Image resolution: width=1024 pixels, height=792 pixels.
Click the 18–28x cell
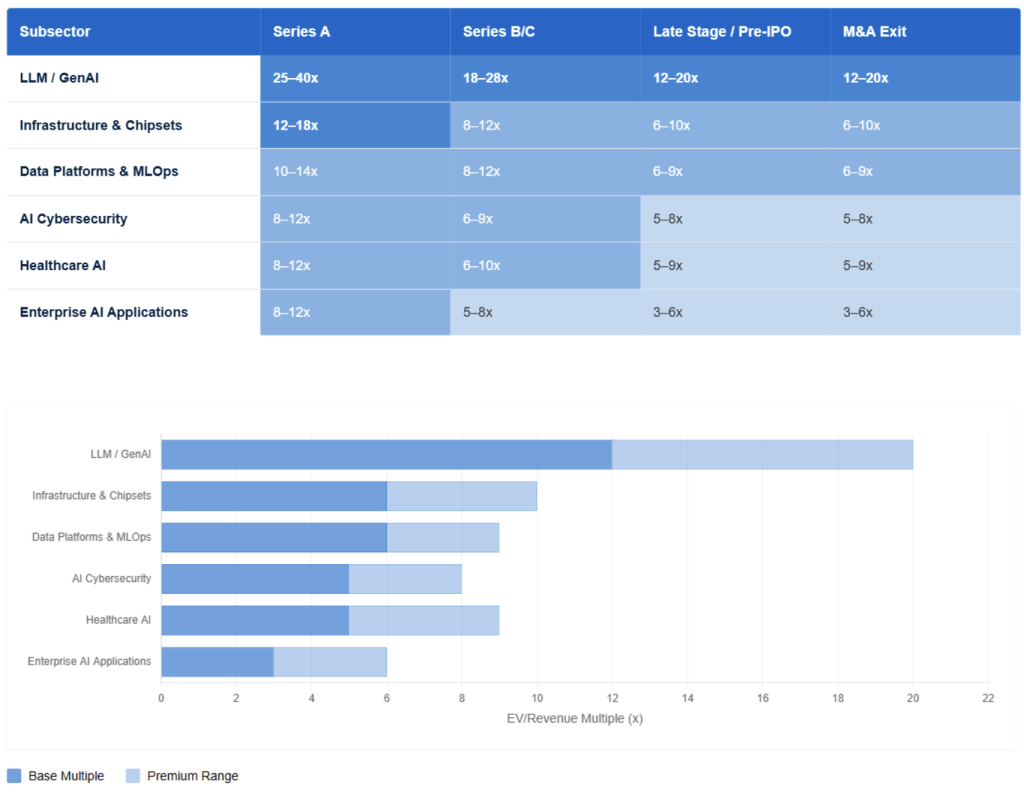tap(545, 78)
